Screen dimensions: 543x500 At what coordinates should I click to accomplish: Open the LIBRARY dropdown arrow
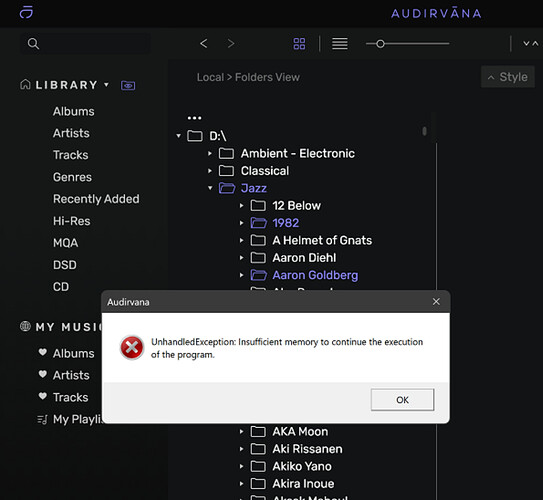106,84
